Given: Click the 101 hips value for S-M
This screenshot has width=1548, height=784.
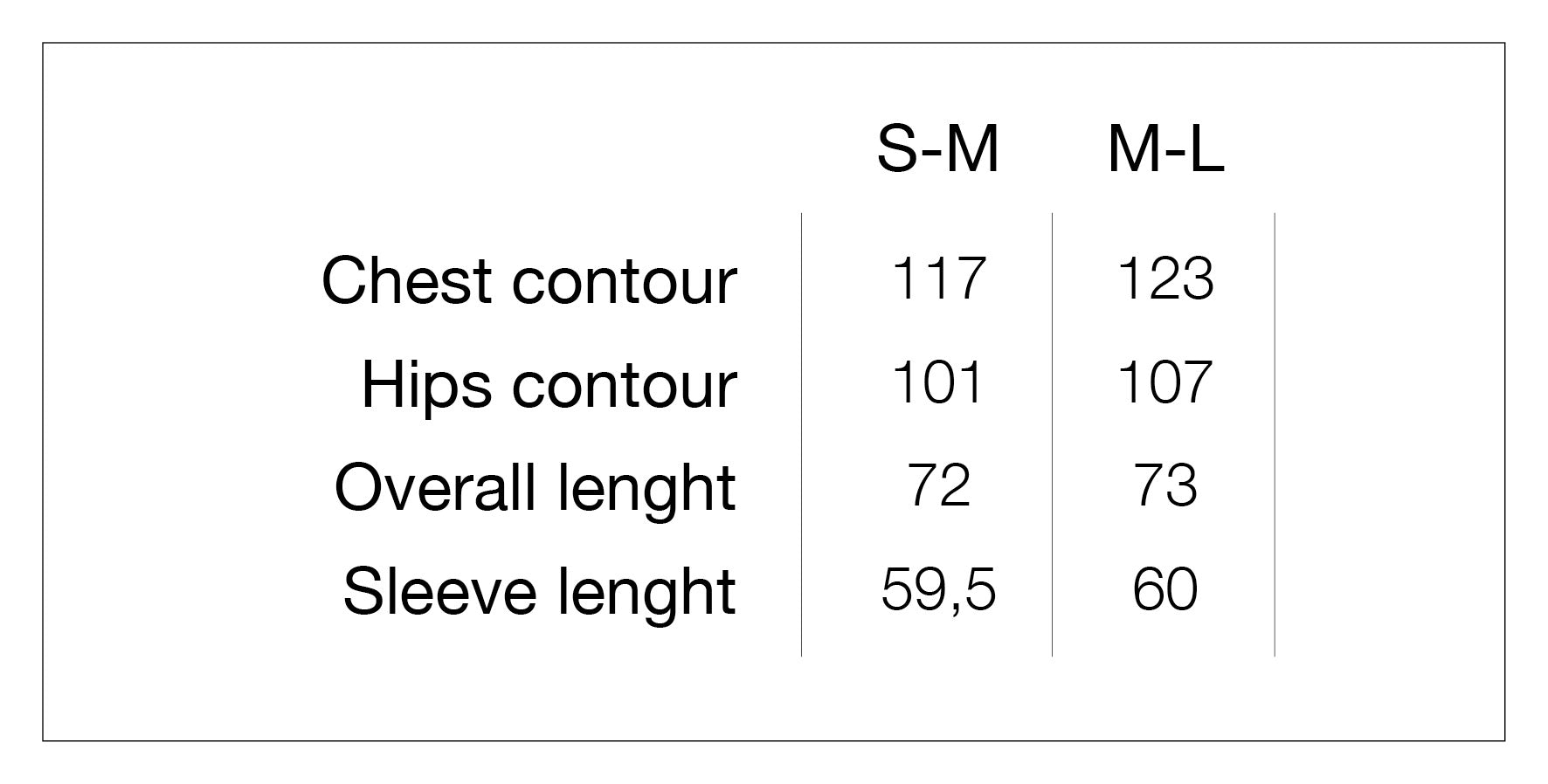Looking at the screenshot, I should [x=938, y=382].
